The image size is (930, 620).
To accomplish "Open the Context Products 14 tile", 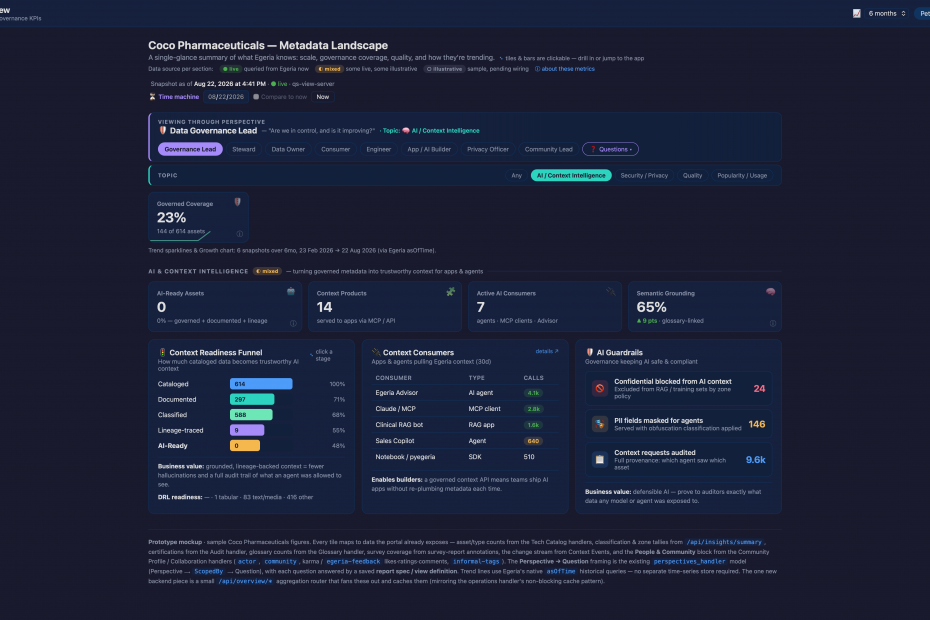I will pos(385,306).
